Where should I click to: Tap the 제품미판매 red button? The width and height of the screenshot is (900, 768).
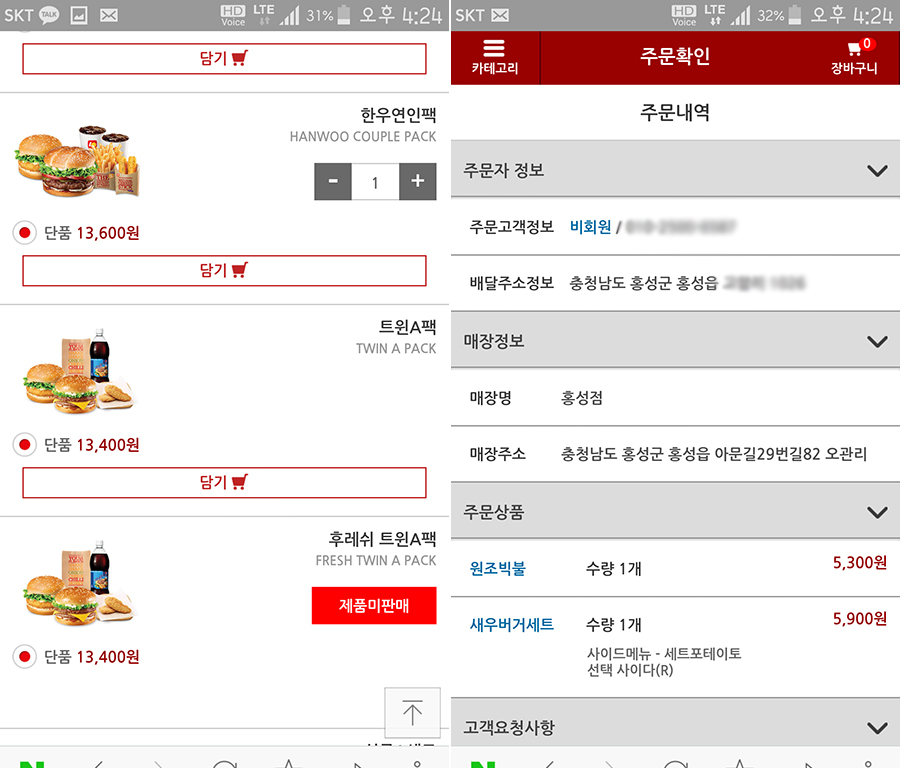(x=374, y=605)
